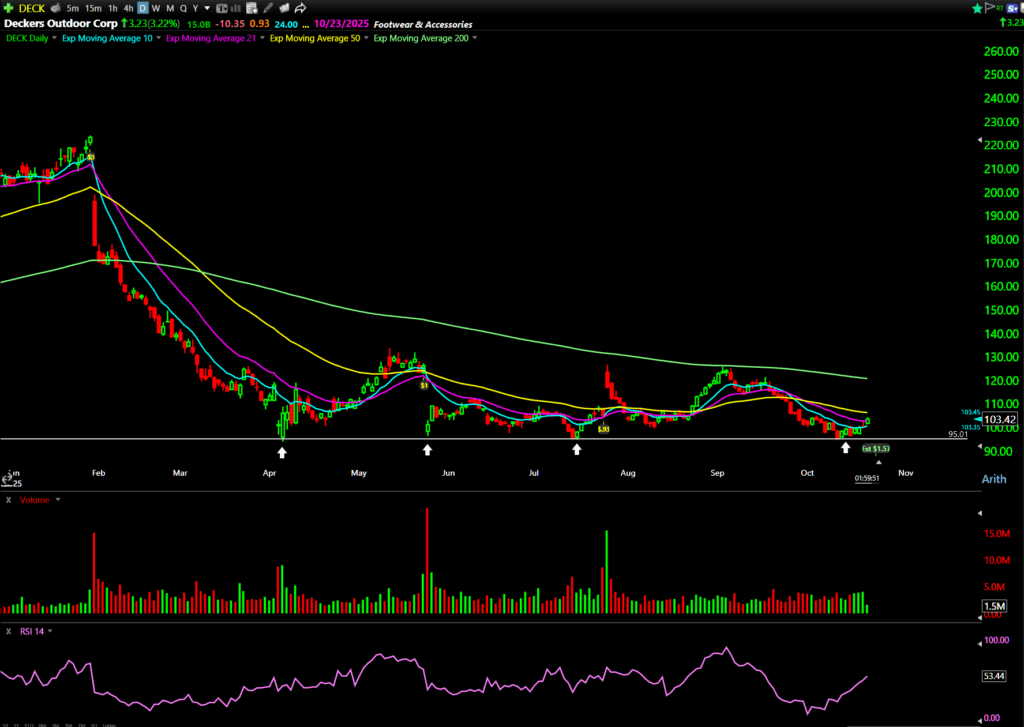
Task: Open the Volume indicator dropdown
Action: coord(58,499)
